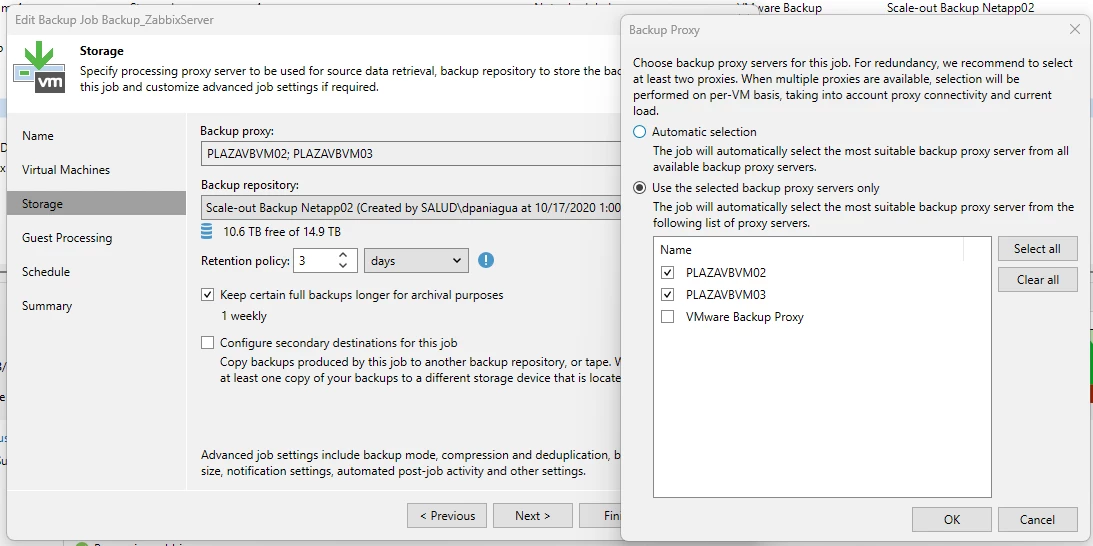
Task: Go to the Virtual Machines wizard step
Action: (x=66, y=170)
